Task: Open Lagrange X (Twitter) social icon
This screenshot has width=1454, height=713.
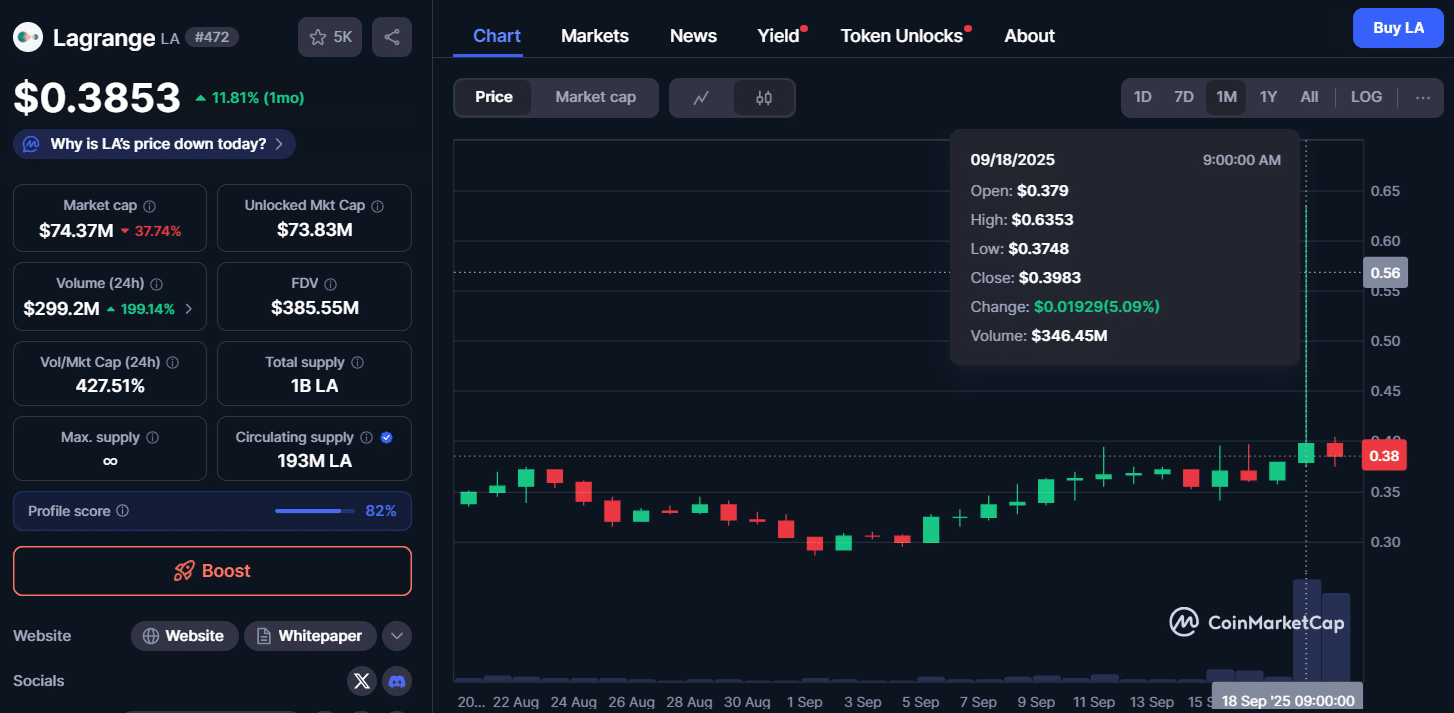Action: 362,681
